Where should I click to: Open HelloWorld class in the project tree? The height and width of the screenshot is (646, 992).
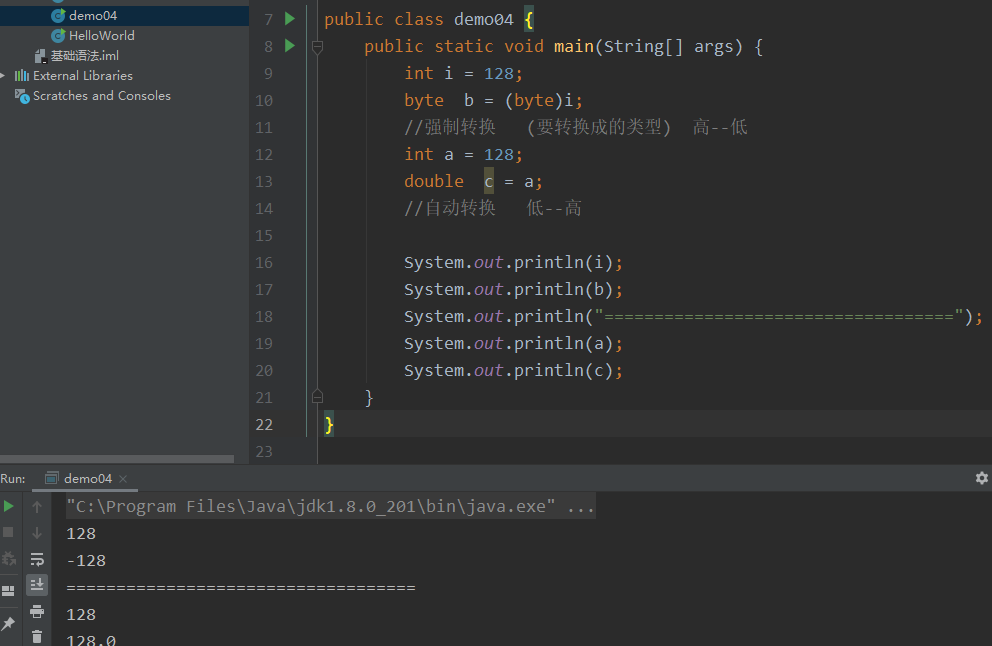click(x=101, y=36)
